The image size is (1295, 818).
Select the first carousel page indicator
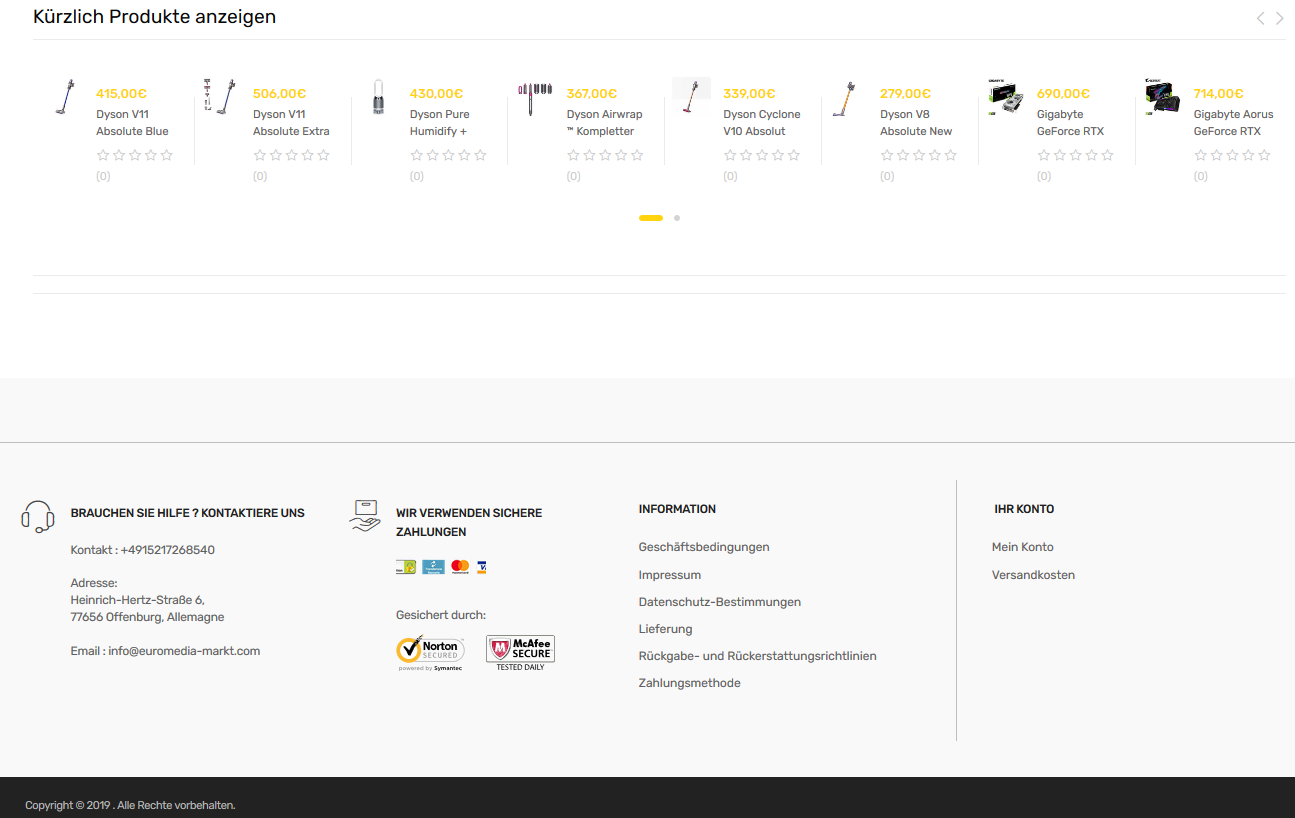[x=651, y=218]
